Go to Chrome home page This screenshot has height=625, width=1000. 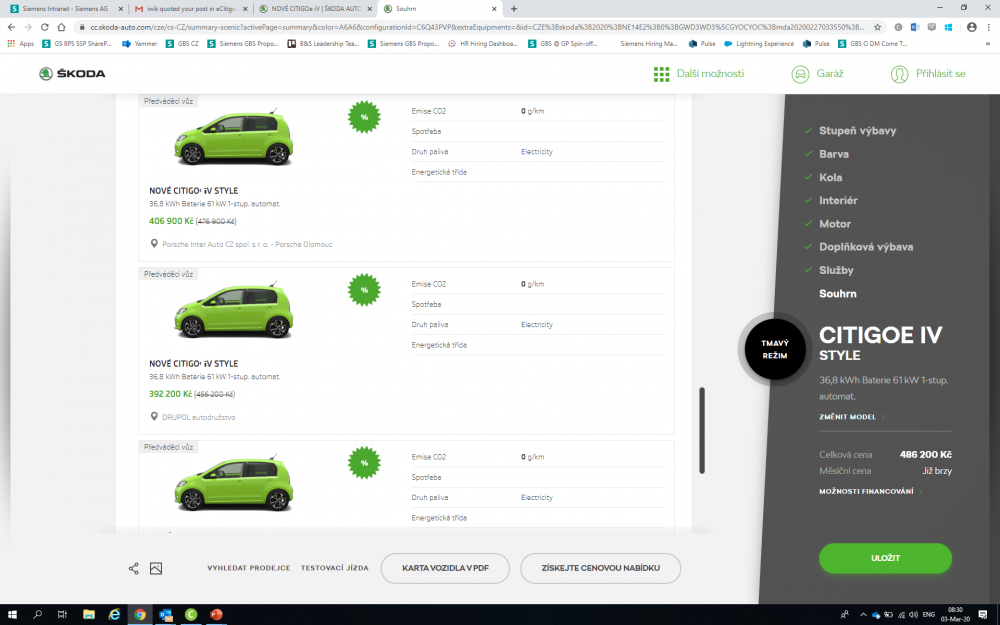(61, 27)
